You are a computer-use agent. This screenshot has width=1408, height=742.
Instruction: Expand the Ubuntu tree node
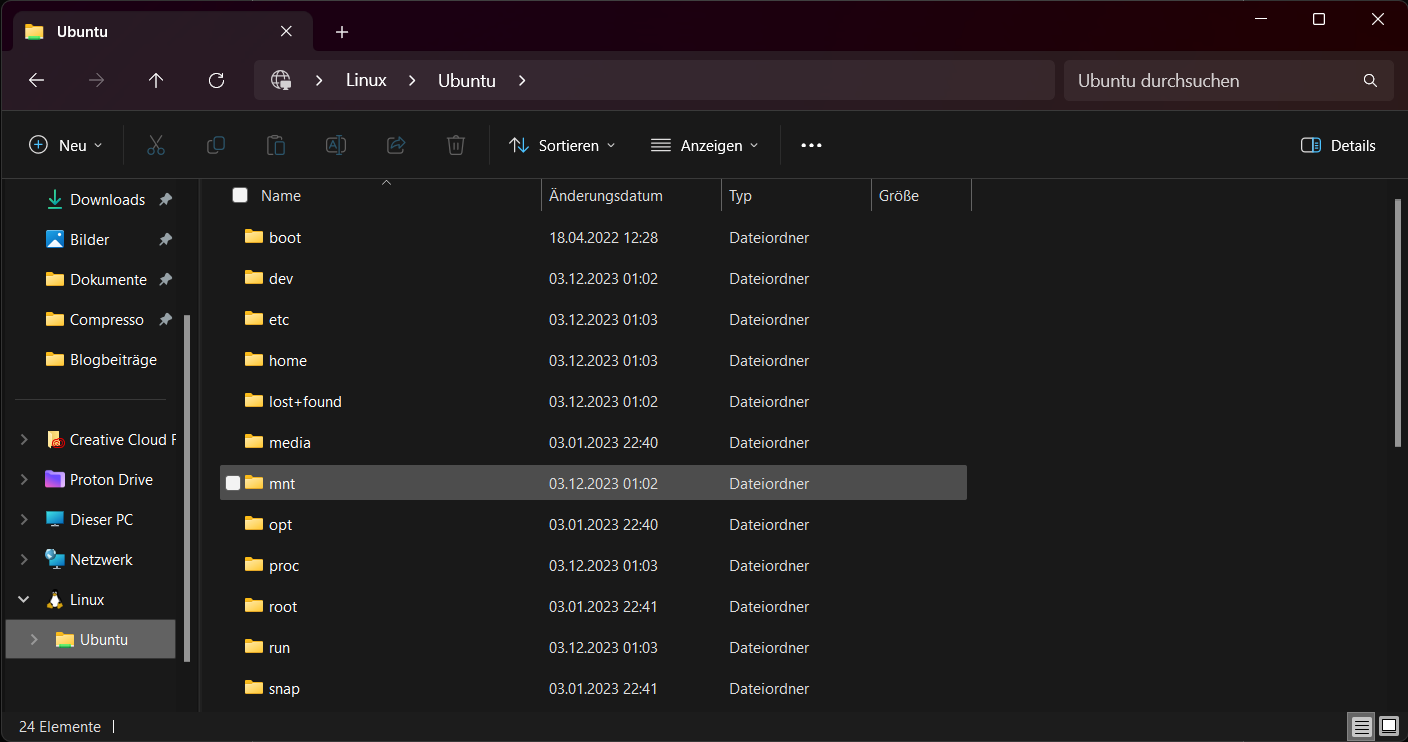click(35, 640)
